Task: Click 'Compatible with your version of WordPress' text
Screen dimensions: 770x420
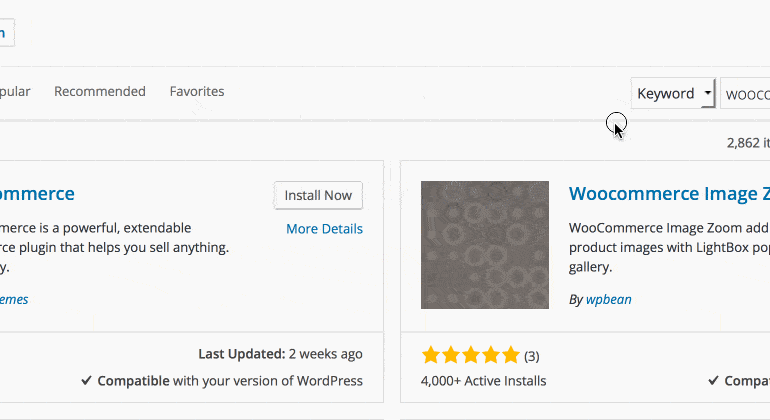Action: pos(222,381)
